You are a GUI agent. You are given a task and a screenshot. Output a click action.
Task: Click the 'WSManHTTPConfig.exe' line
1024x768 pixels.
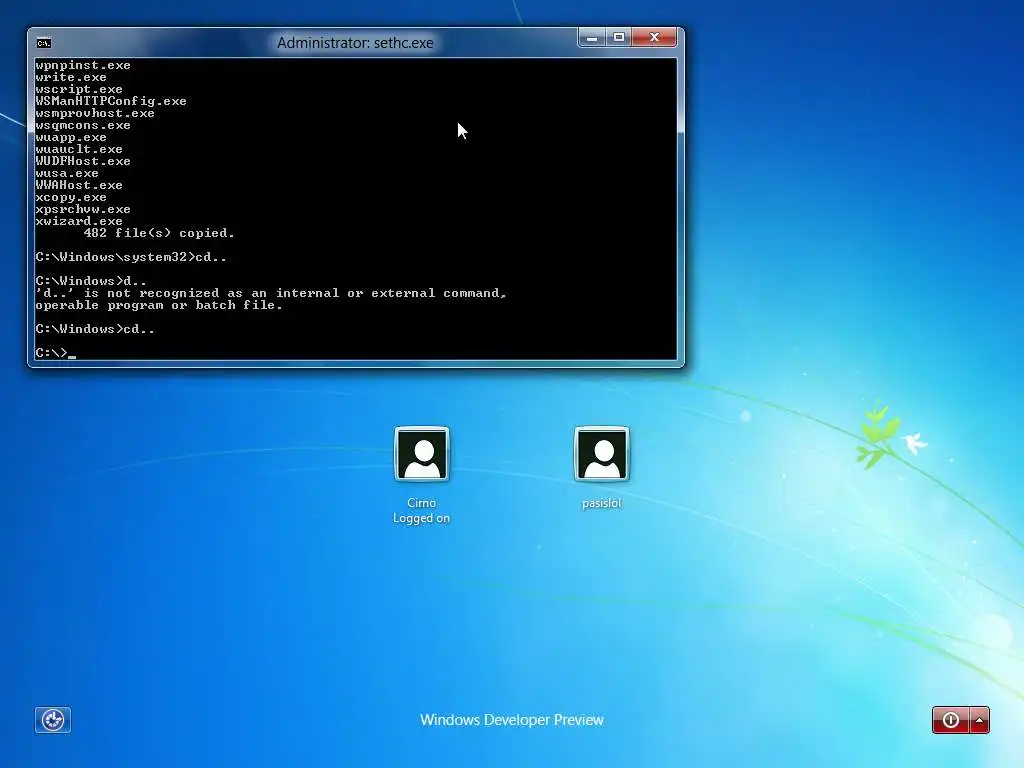click(x=111, y=101)
